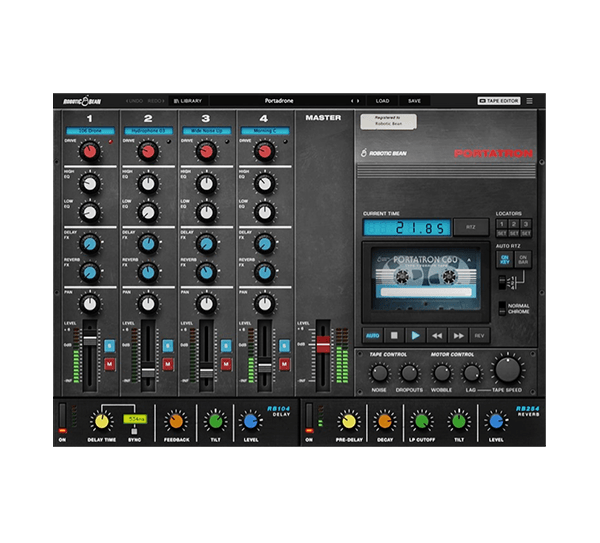Open track 4 tape selector 'Morning C'
The image size is (600, 543).
click(x=265, y=131)
